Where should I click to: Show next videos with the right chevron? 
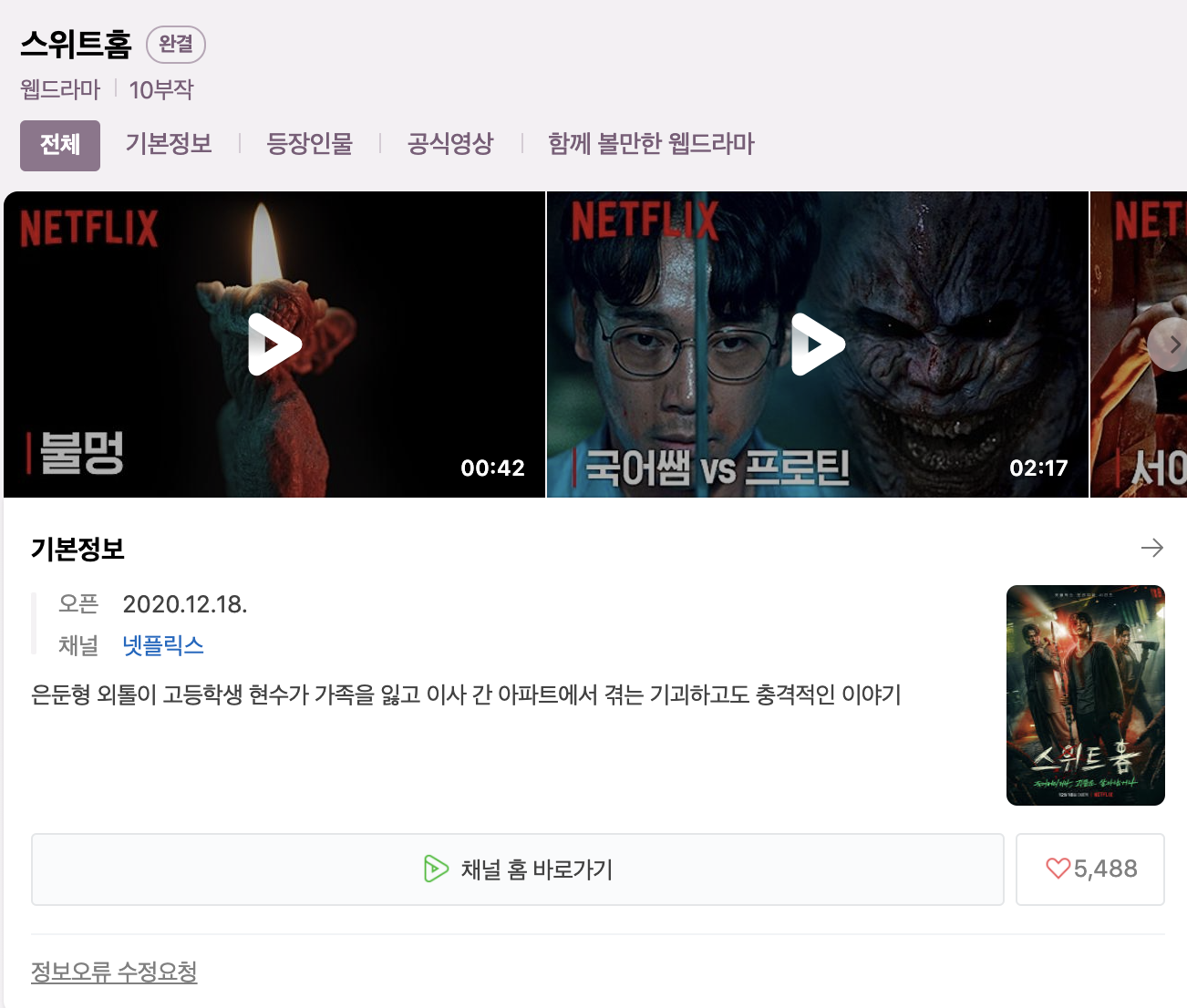click(x=1169, y=345)
